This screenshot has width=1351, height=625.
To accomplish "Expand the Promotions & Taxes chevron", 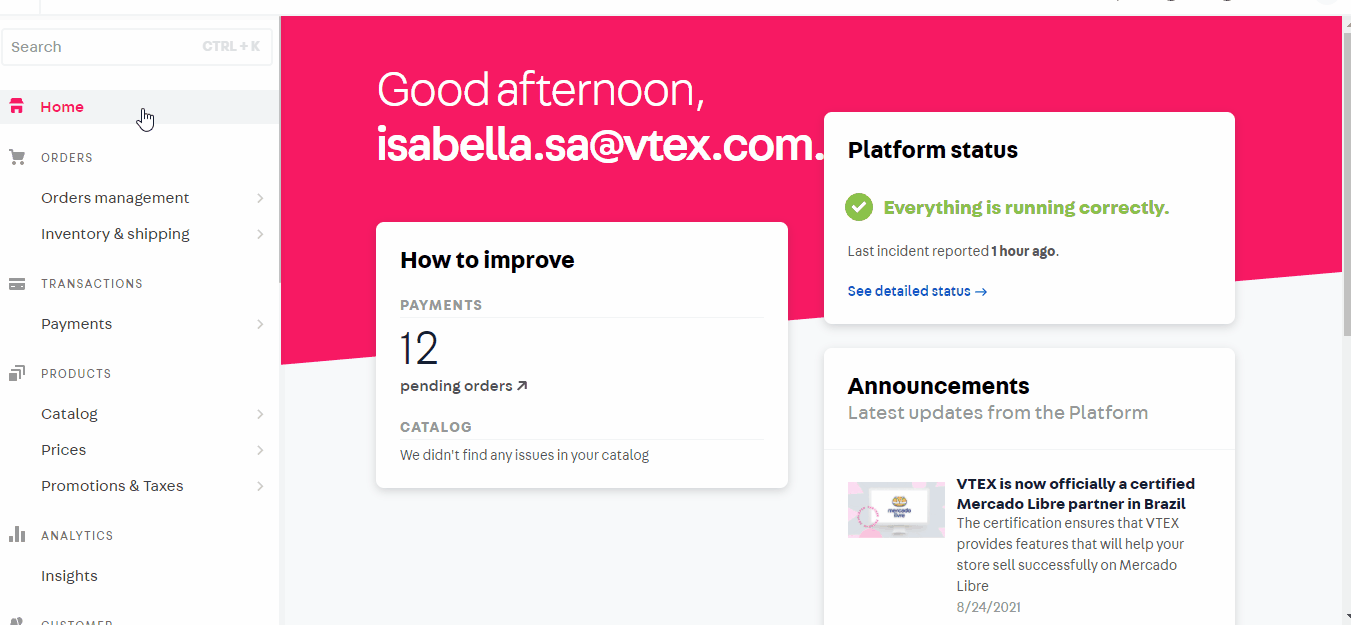I will point(260,486).
